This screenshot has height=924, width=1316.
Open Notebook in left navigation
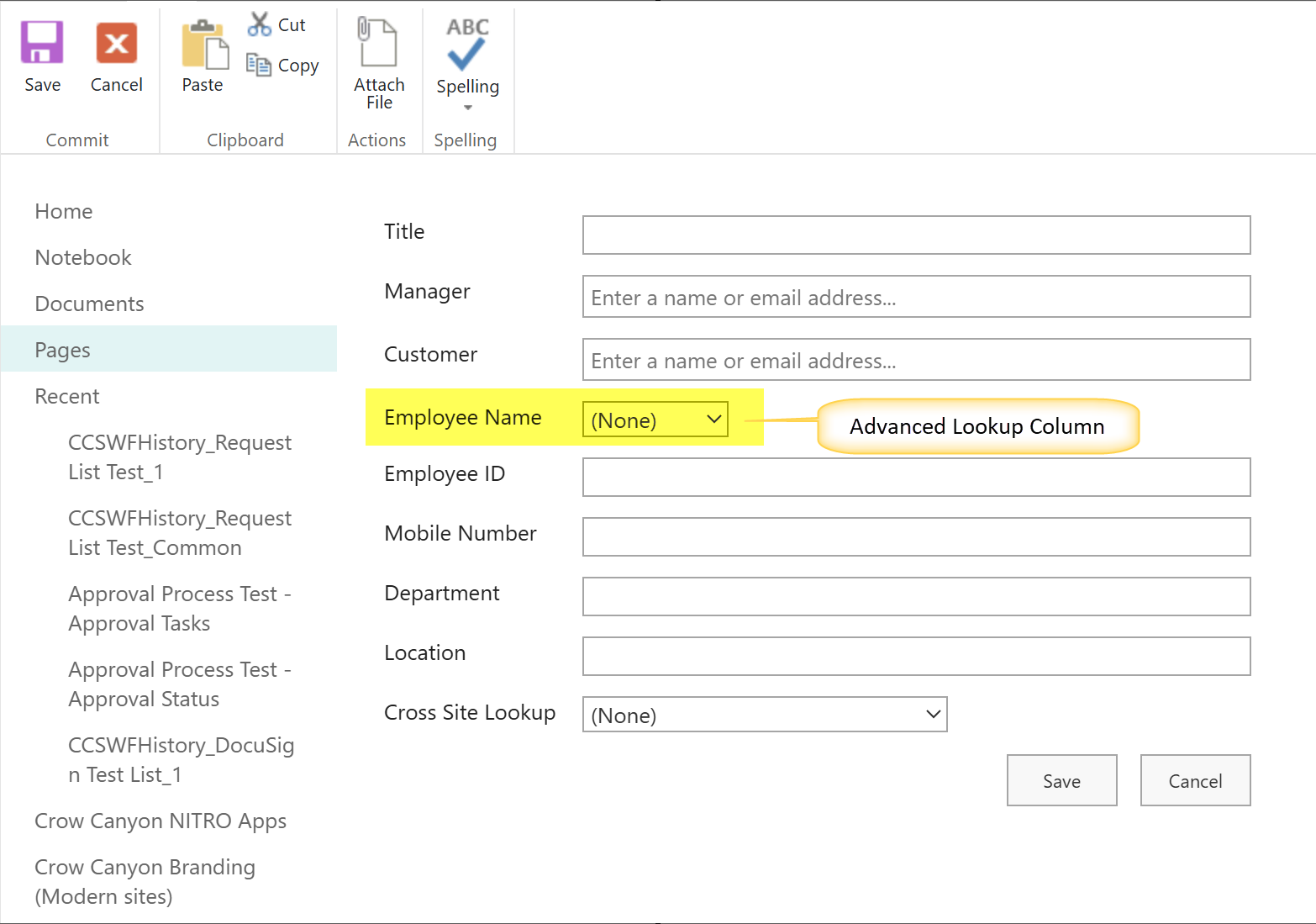click(x=83, y=258)
